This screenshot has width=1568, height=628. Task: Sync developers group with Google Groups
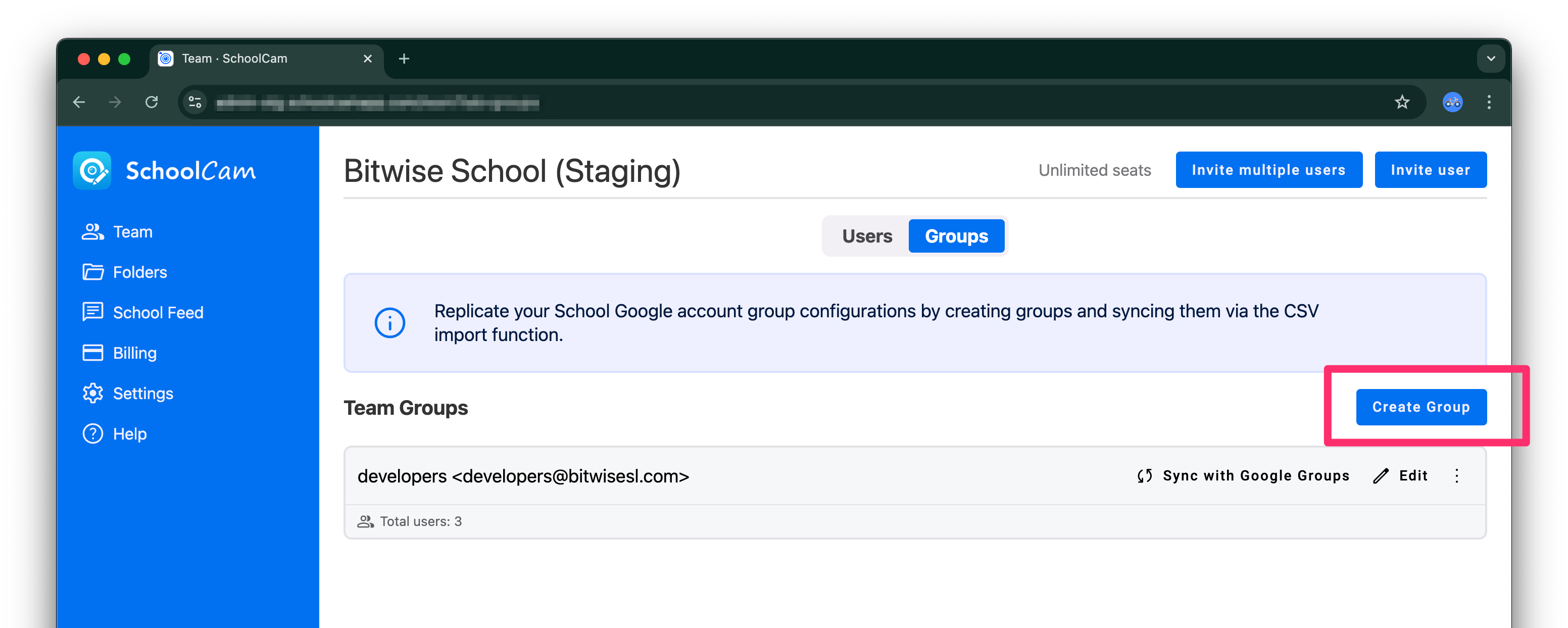point(1243,475)
